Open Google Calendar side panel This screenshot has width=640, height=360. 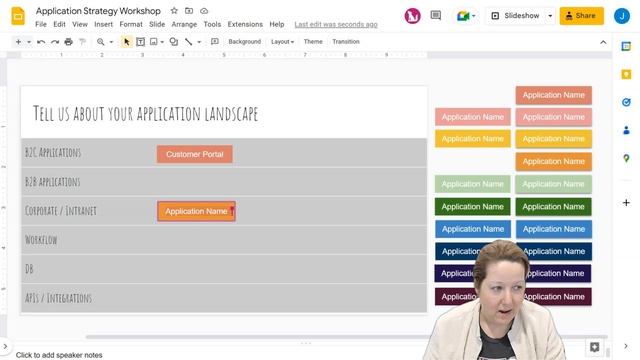pyautogui.click(x=626, y=47)
